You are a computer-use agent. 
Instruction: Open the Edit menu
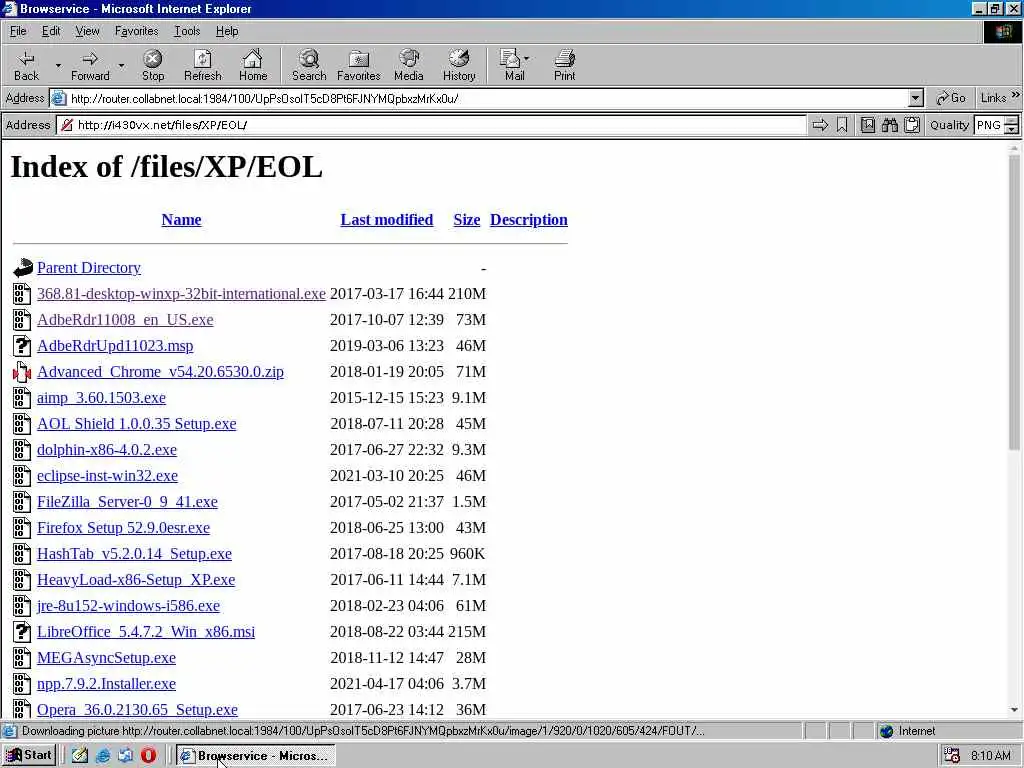[51, 31]
